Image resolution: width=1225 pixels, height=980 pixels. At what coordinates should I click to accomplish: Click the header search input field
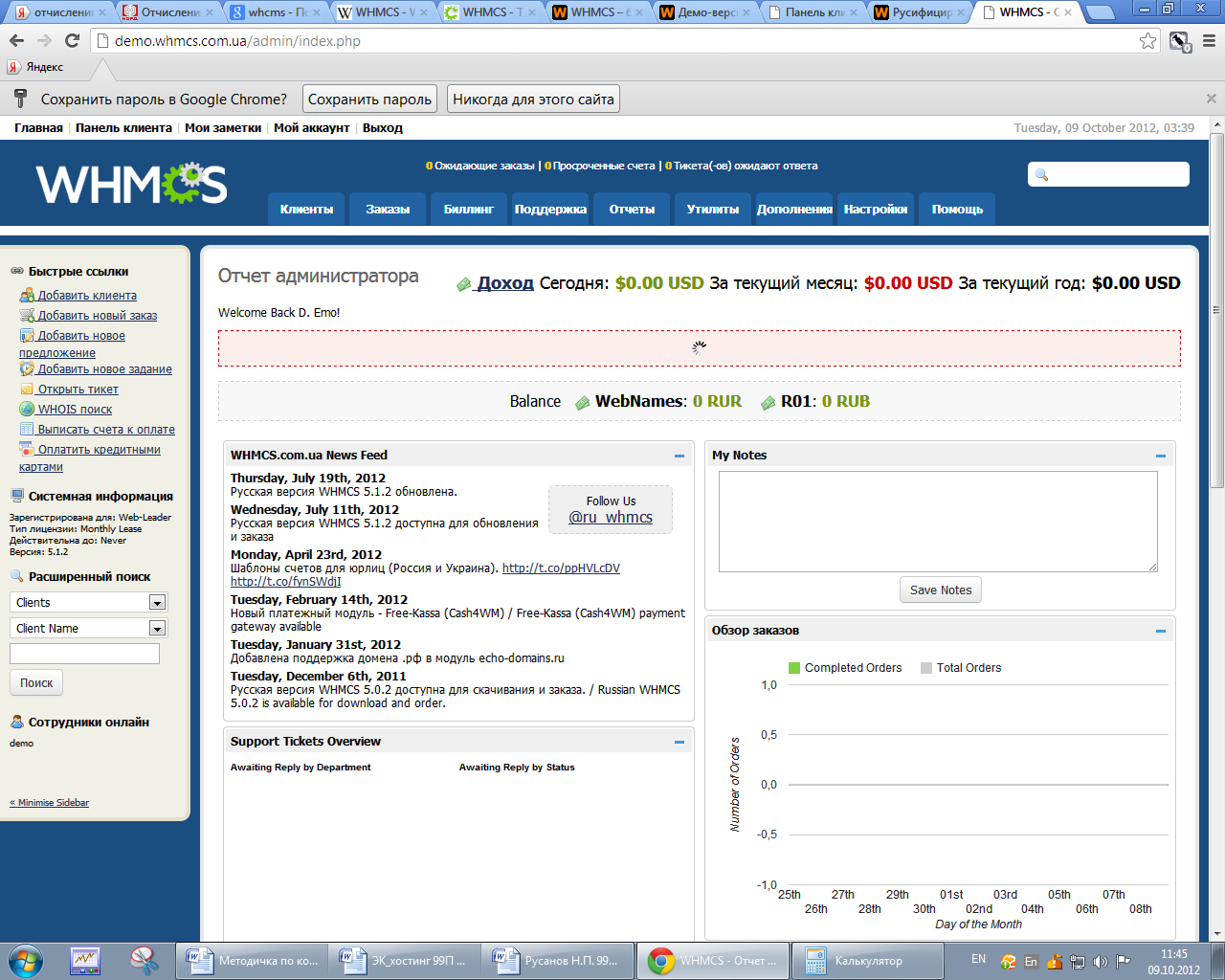click(x=1108, y=174)
